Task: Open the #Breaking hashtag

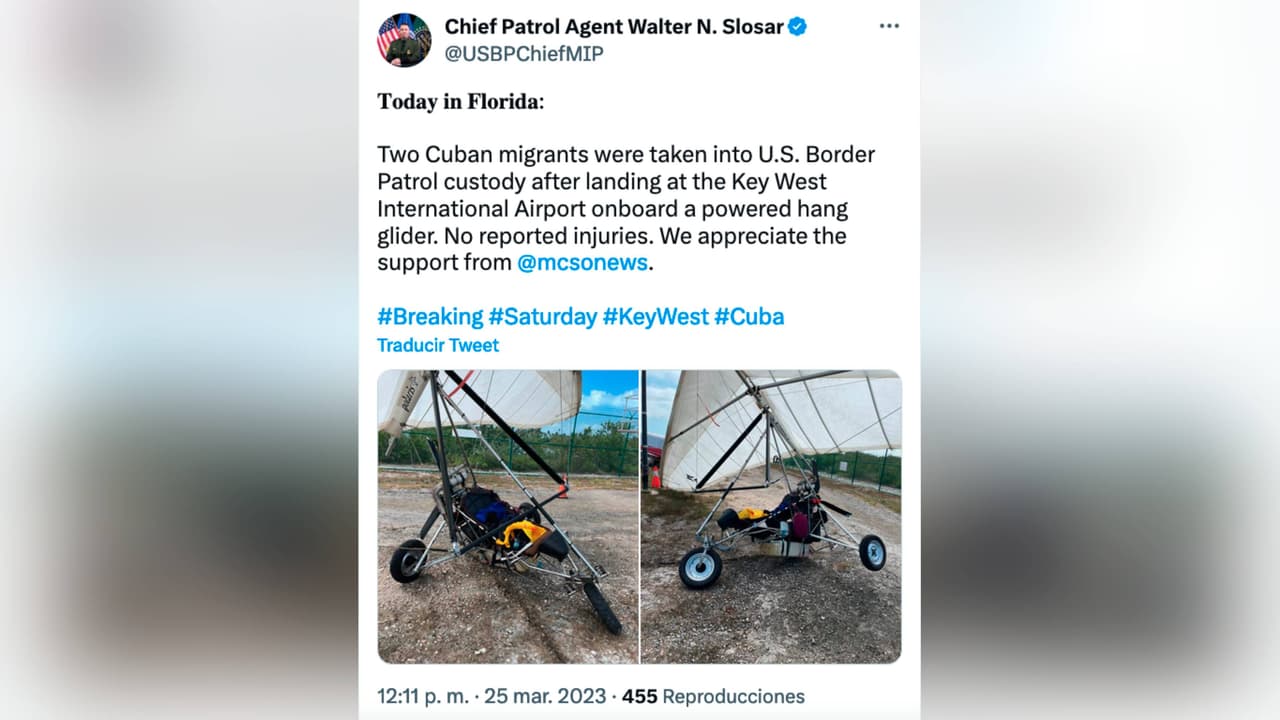Action: (x=430, y=317)
